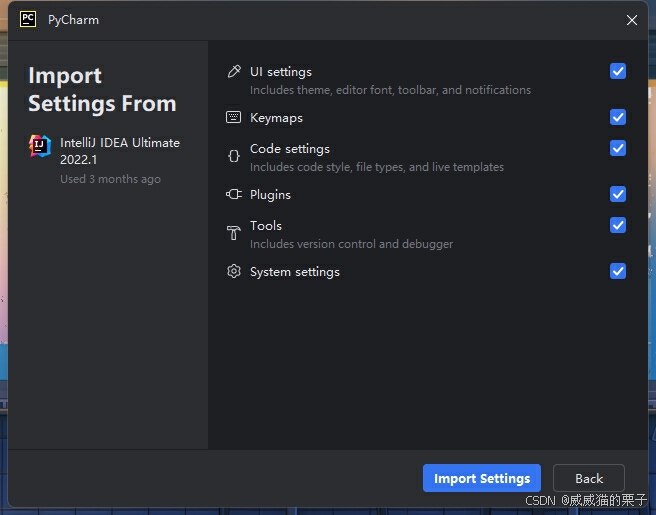Select the Plugins label

pos(270,195)
